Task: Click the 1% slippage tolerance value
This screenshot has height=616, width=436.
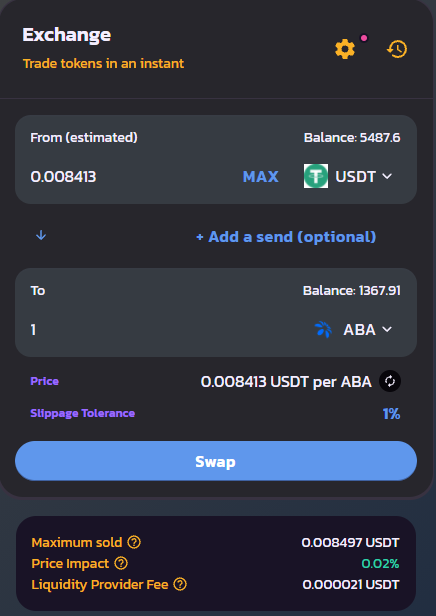Action: click(x=391, y=413)
